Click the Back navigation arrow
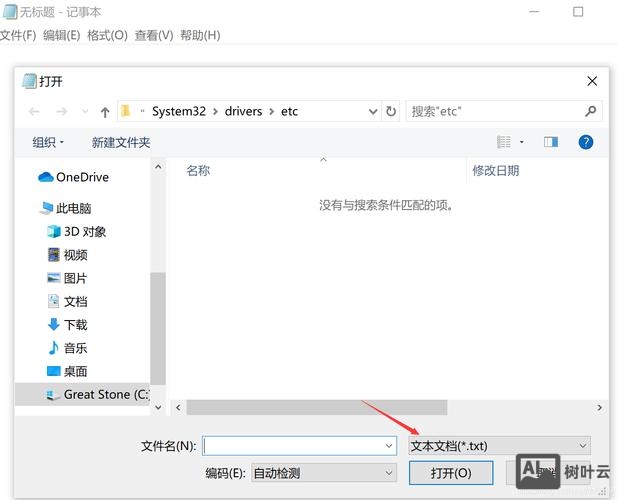The image size is (618, 500). pyautogui.click(x=35, y=112)
